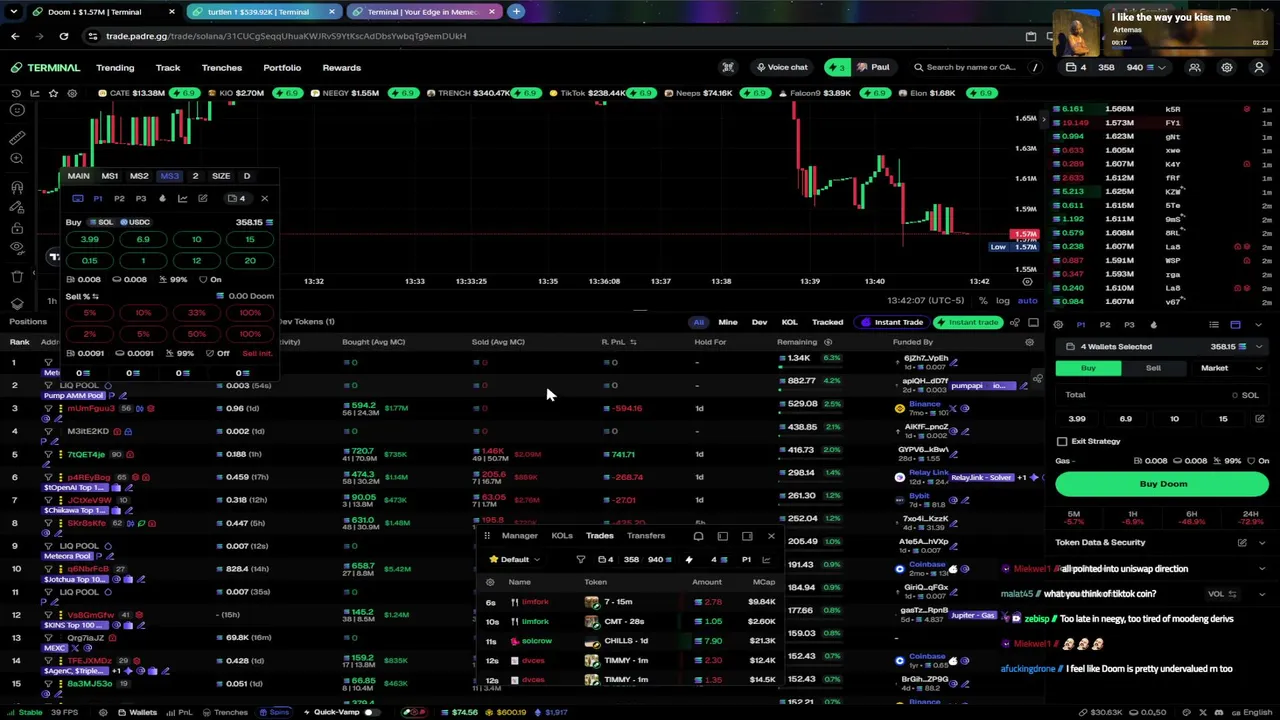The width and height of the screenshot is (1280, 720).
Task: Reload the browser page
Action: 63,36
